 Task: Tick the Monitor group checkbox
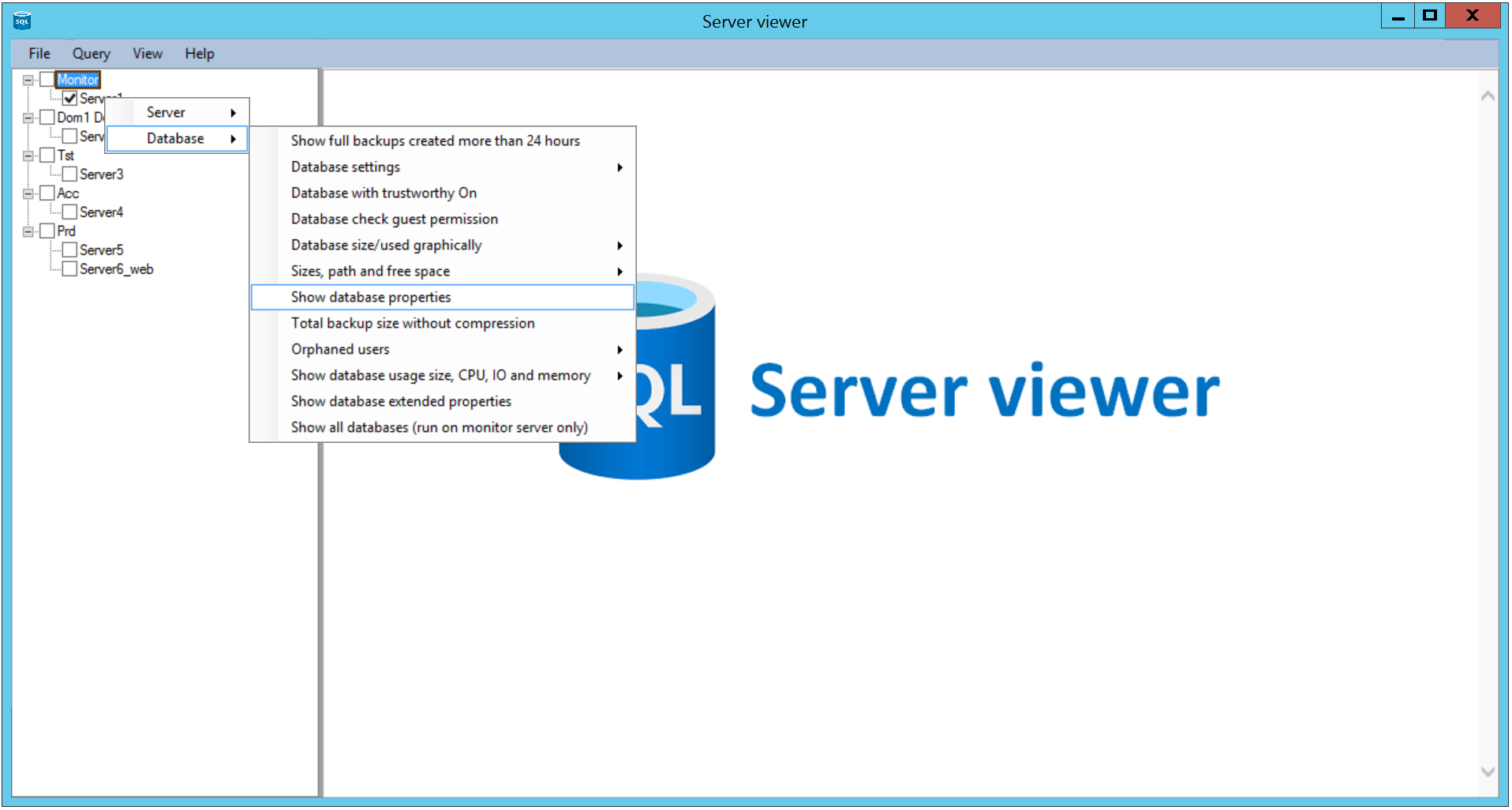47,80
